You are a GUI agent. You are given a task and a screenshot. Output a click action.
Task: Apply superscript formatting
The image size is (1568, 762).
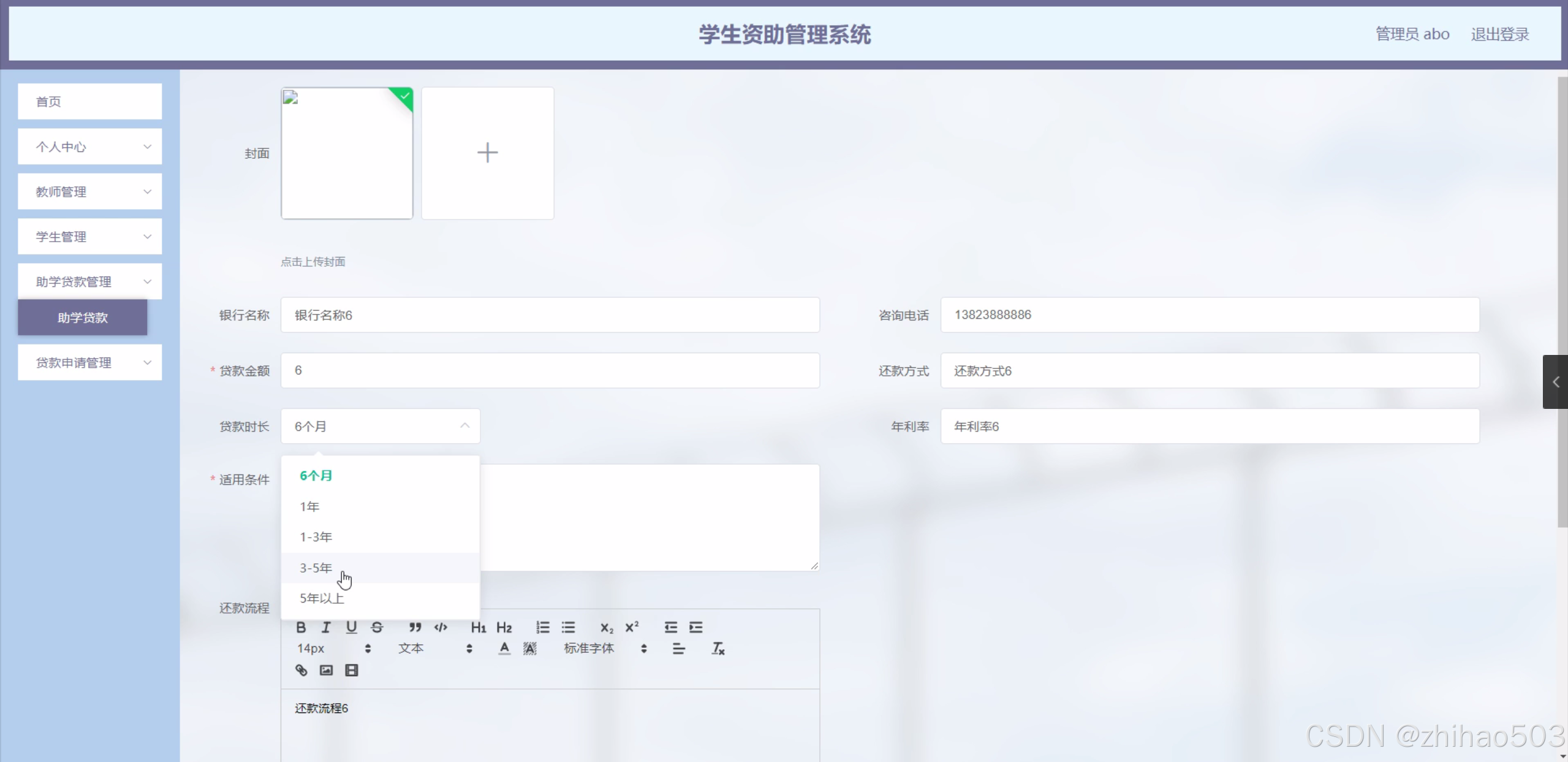coord(632,627)
